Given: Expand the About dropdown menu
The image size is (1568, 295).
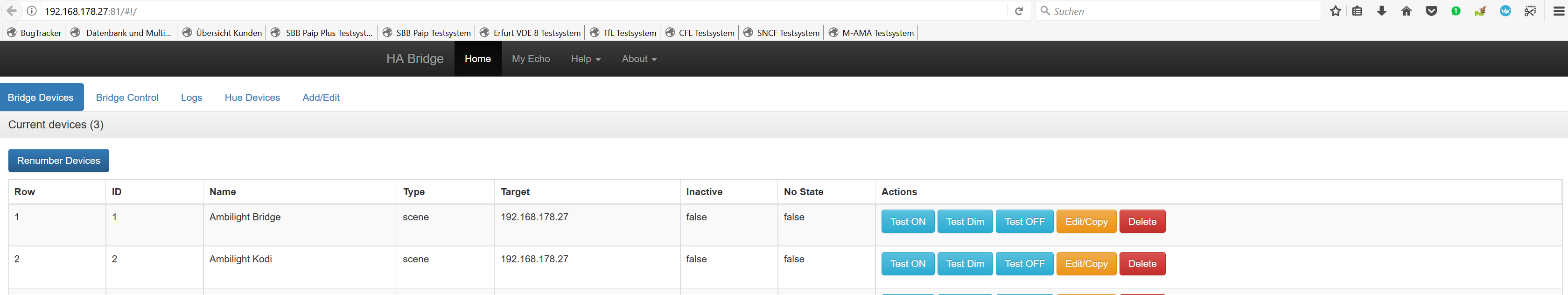Looking at the screenshot, I should 638,59.
